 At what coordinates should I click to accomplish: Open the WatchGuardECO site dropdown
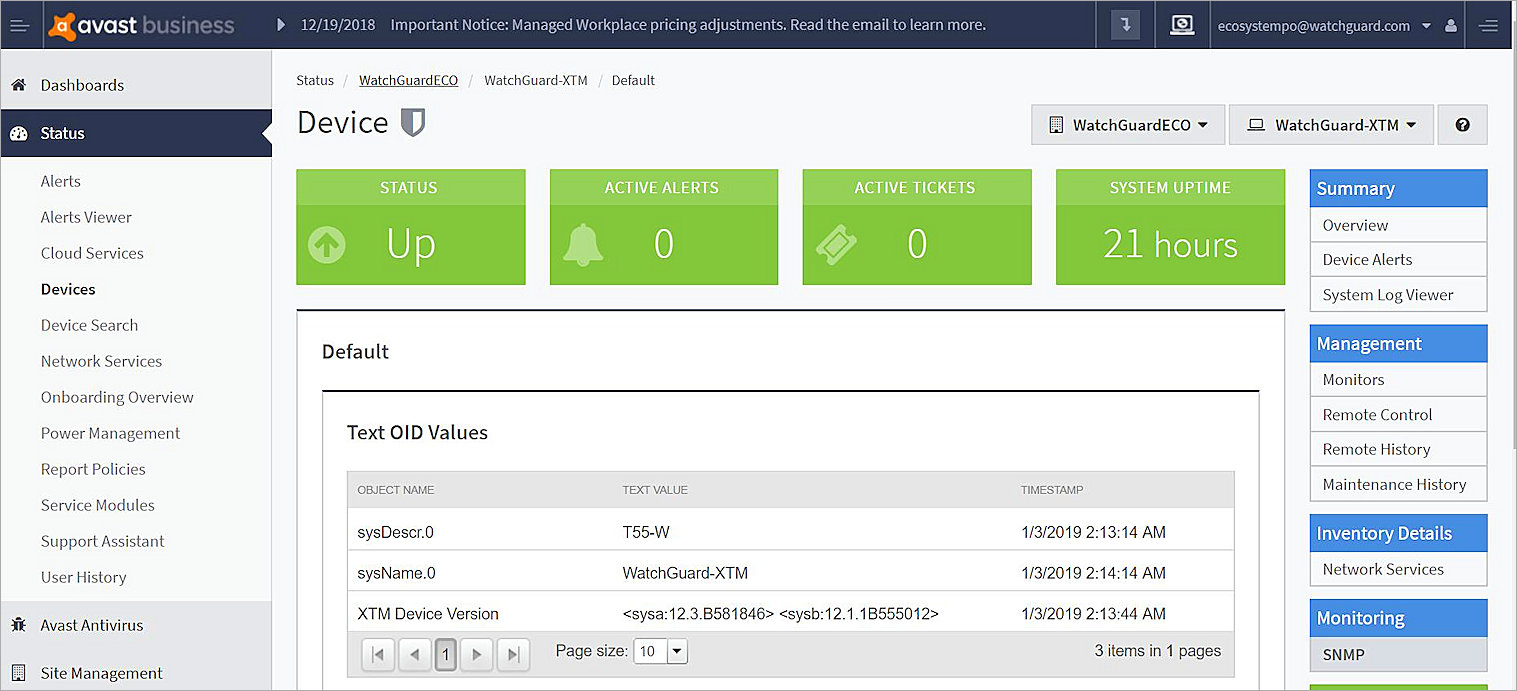[1128, 124]
